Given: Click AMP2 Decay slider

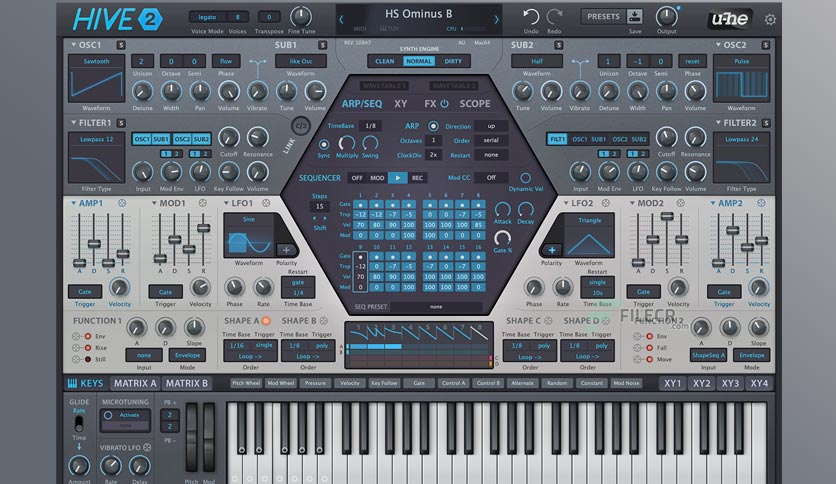Looking at the screenshot, I should click(733, 230).
